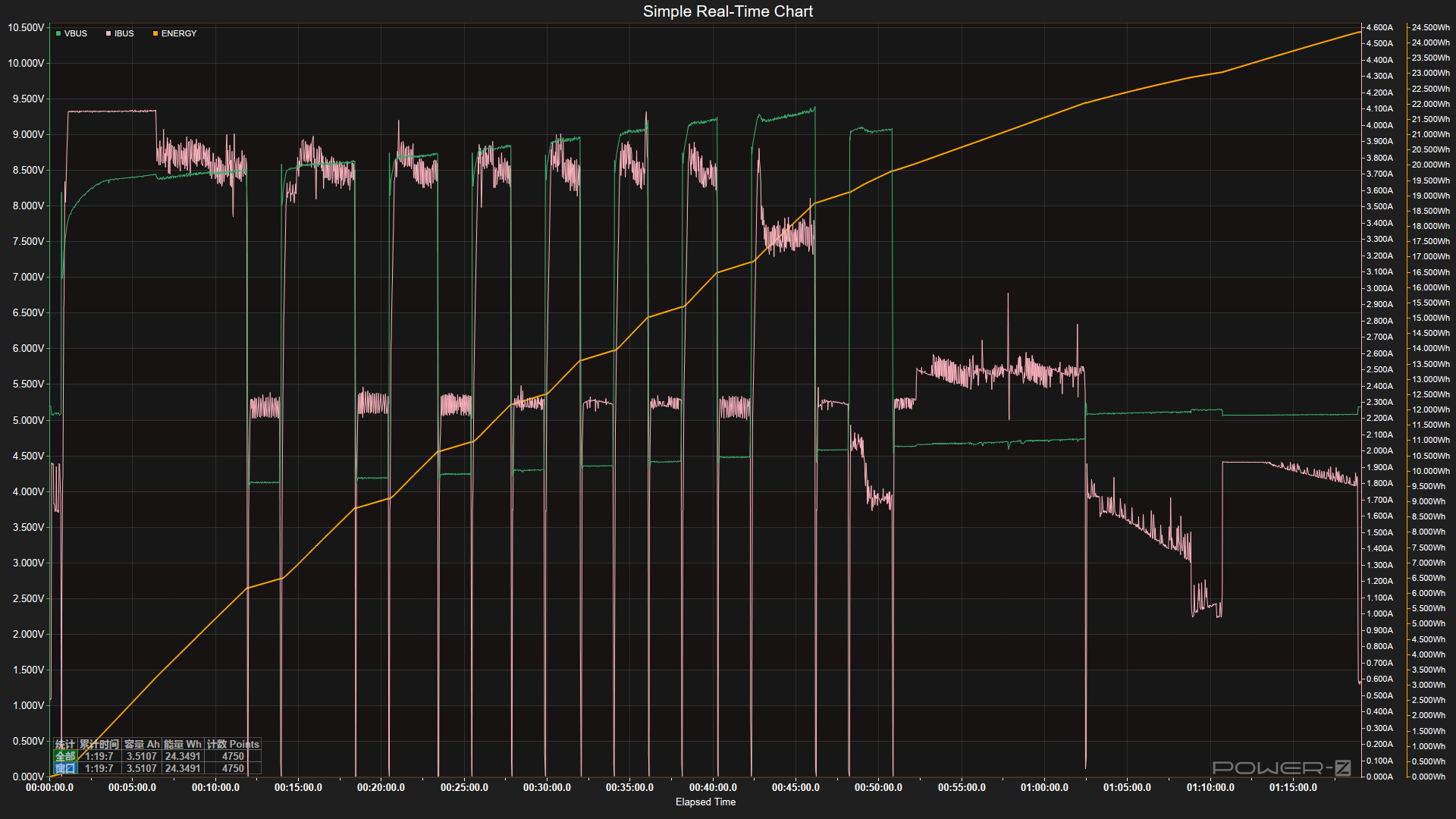The width and height of the screenshot is (1456, 819).
Task: Click the 统计 table header cell
Action: [65, 744]
